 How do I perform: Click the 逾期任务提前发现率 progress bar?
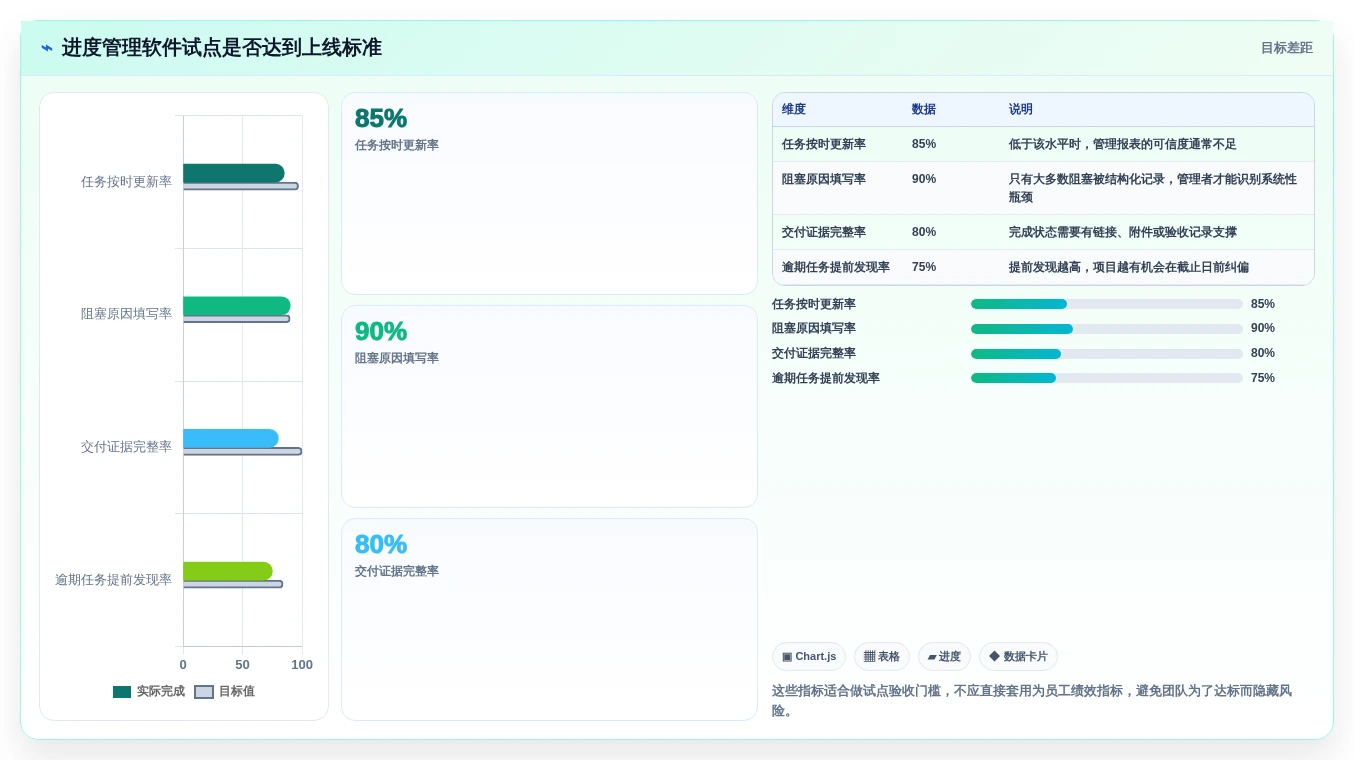tap(1107, 378)
